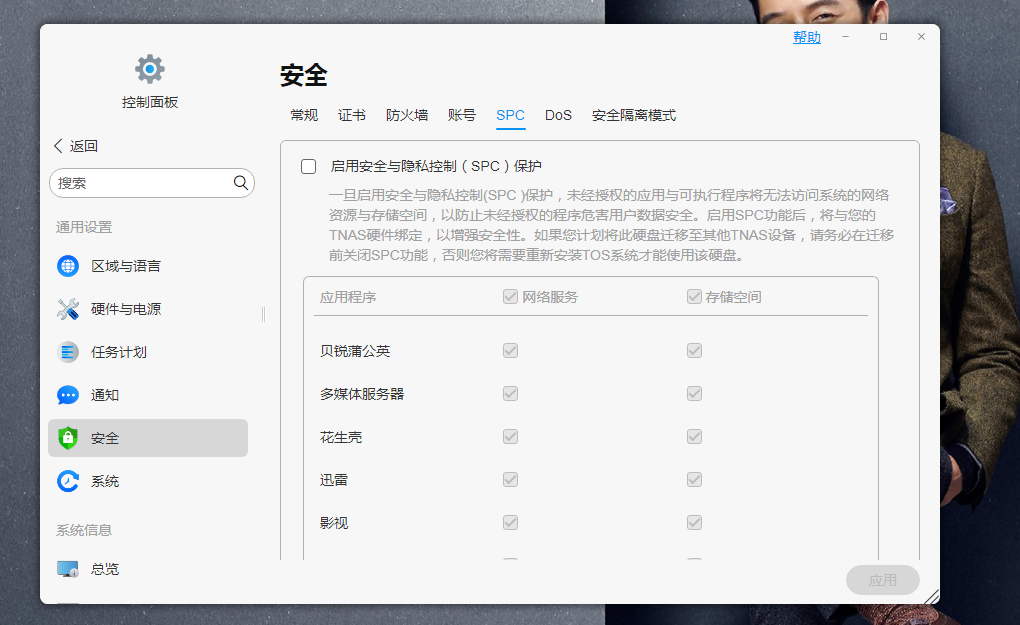Toggle 花生壳 storage space checkbox
Image resolution: width=1020 pixels, height=625 pixels.
click(x=695, y=436)
